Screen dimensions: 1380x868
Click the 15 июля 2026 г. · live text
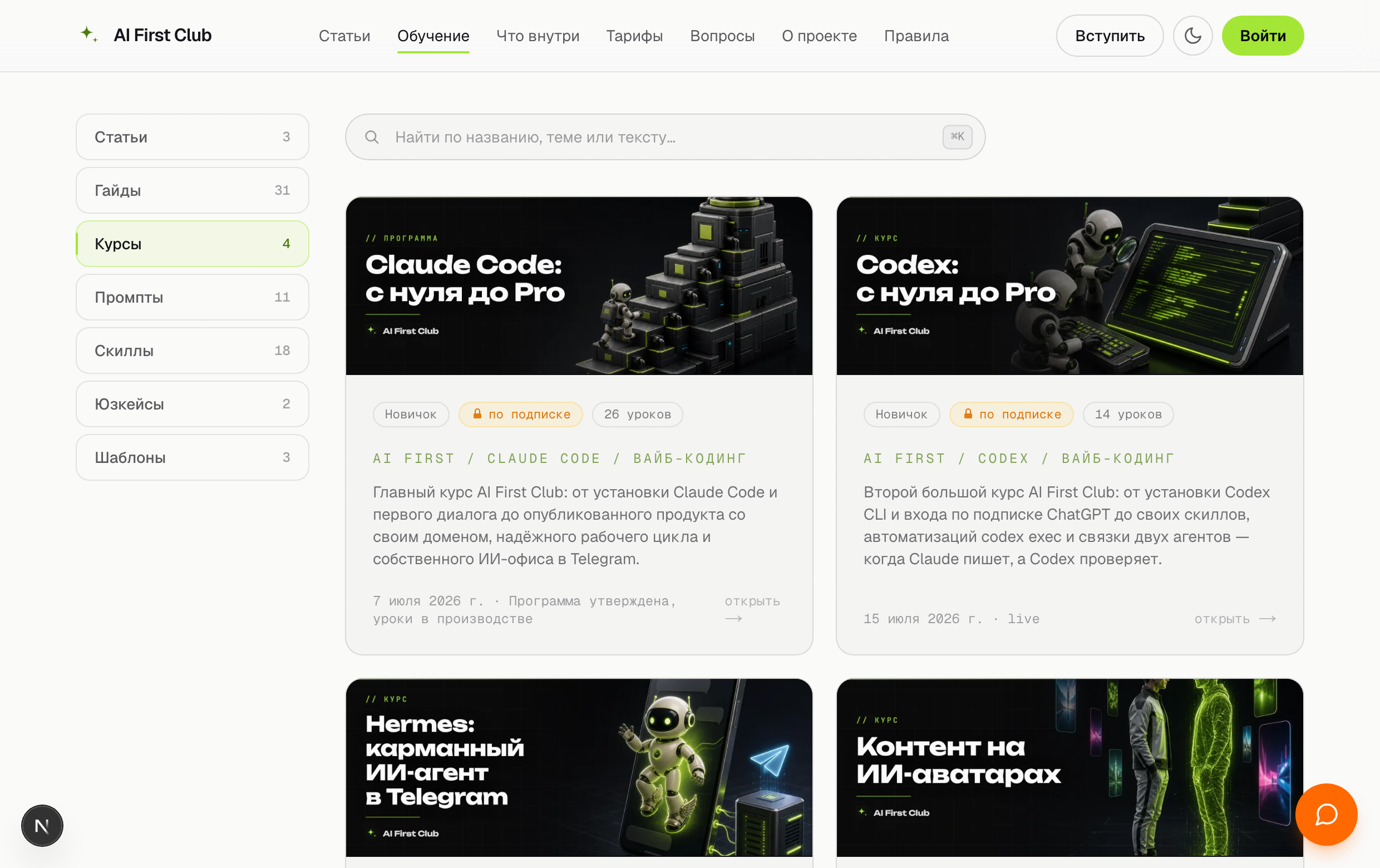952,619
